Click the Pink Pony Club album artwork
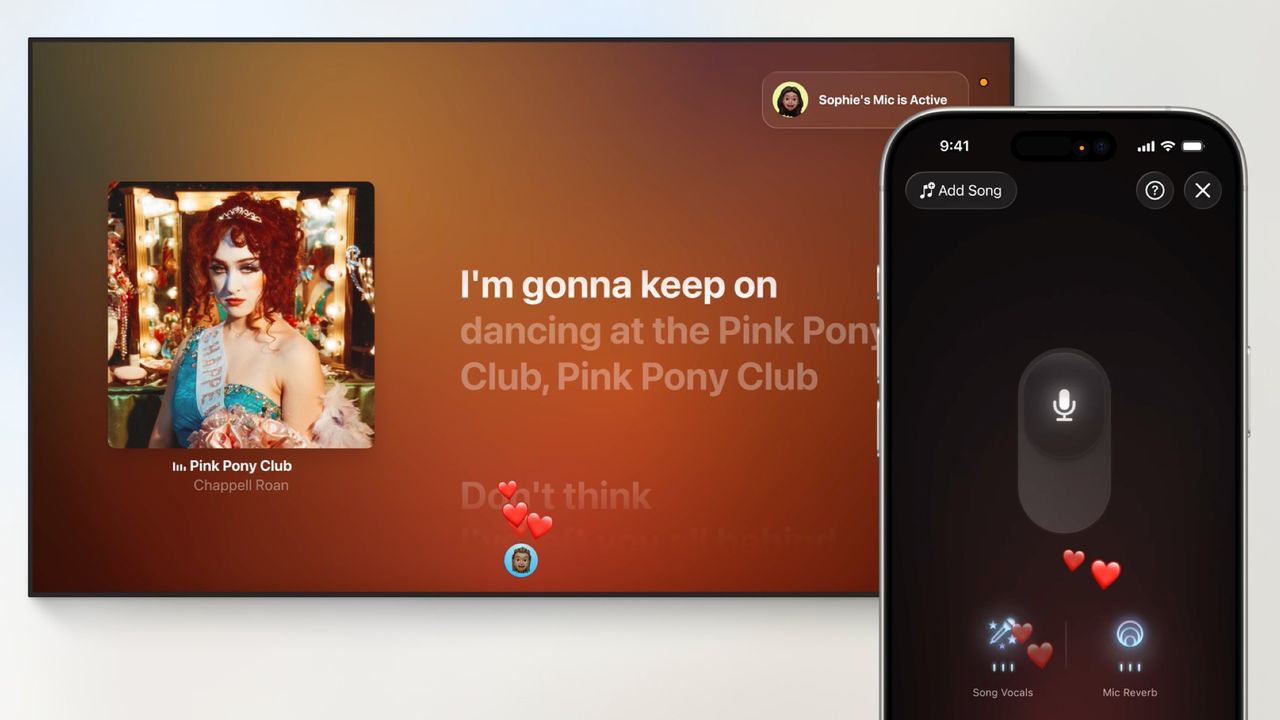The image size is (1280, 720). click(x=241, y=315)
